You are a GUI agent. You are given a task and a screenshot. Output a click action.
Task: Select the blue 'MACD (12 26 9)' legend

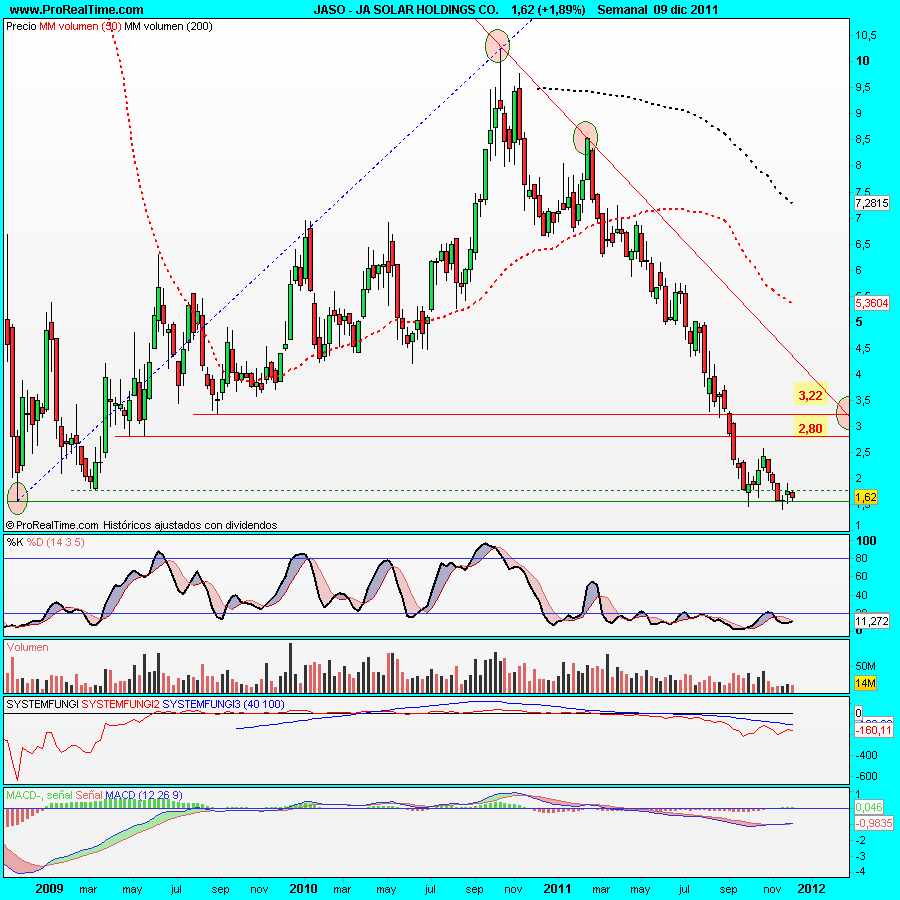[143, 796]
